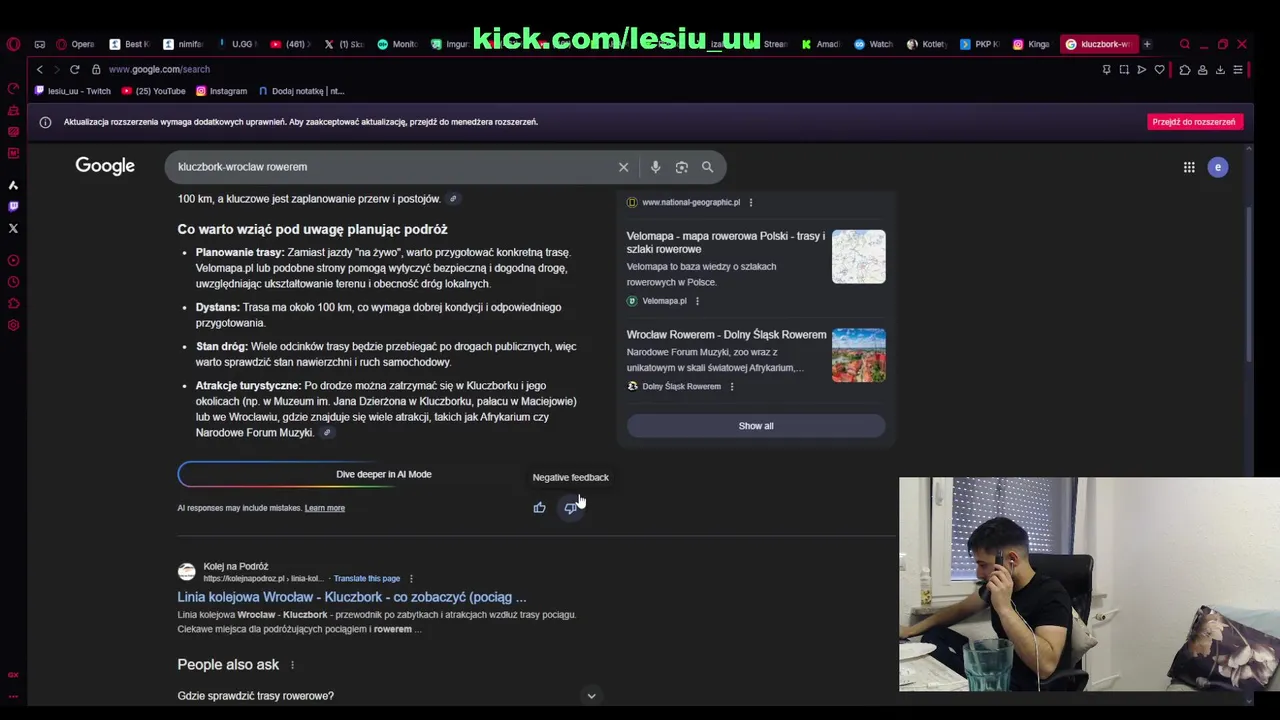Click the thumbs up feedback icon
The image size is (1280, 720).
tap(539, 508)
